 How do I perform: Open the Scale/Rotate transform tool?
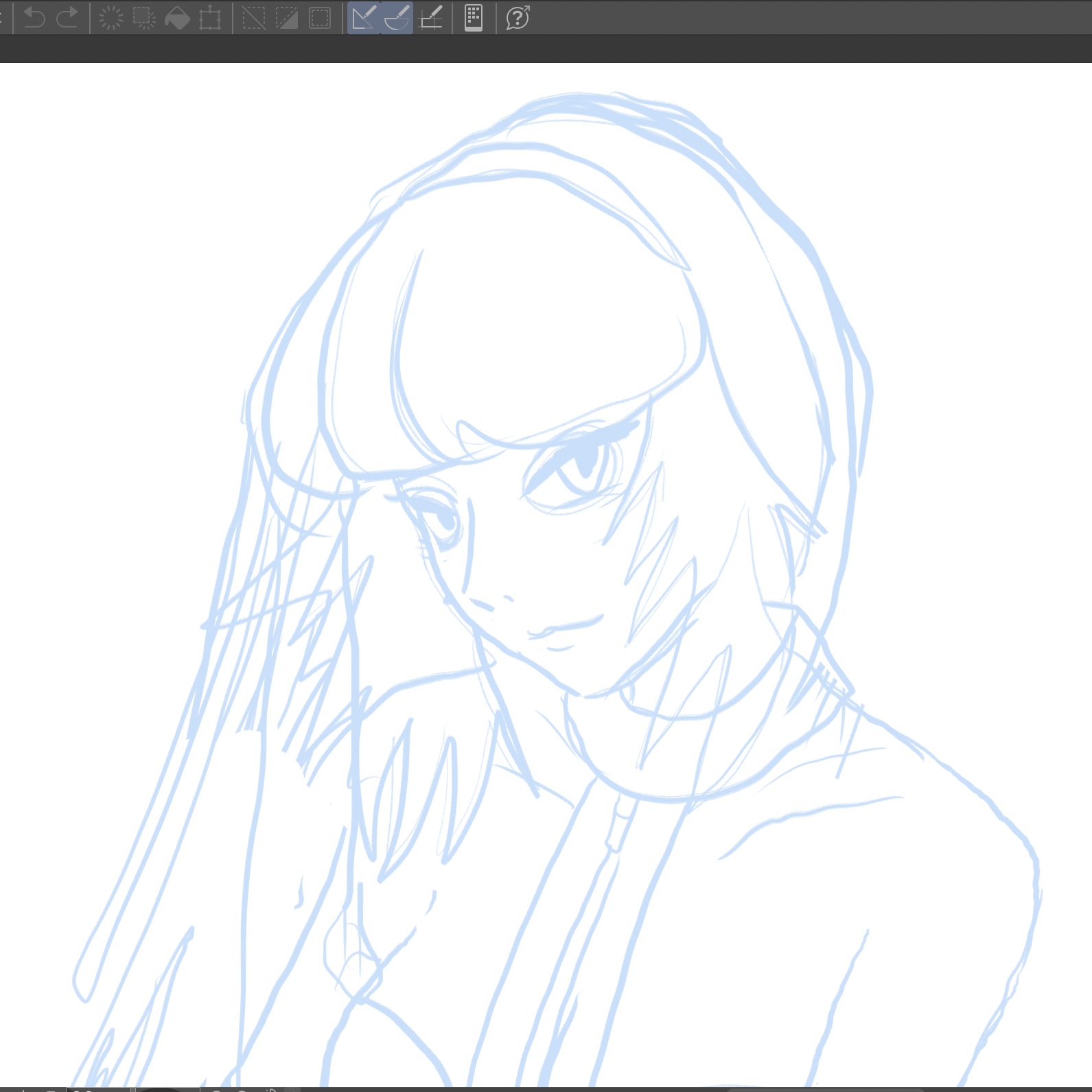click(x=210, y=18)
